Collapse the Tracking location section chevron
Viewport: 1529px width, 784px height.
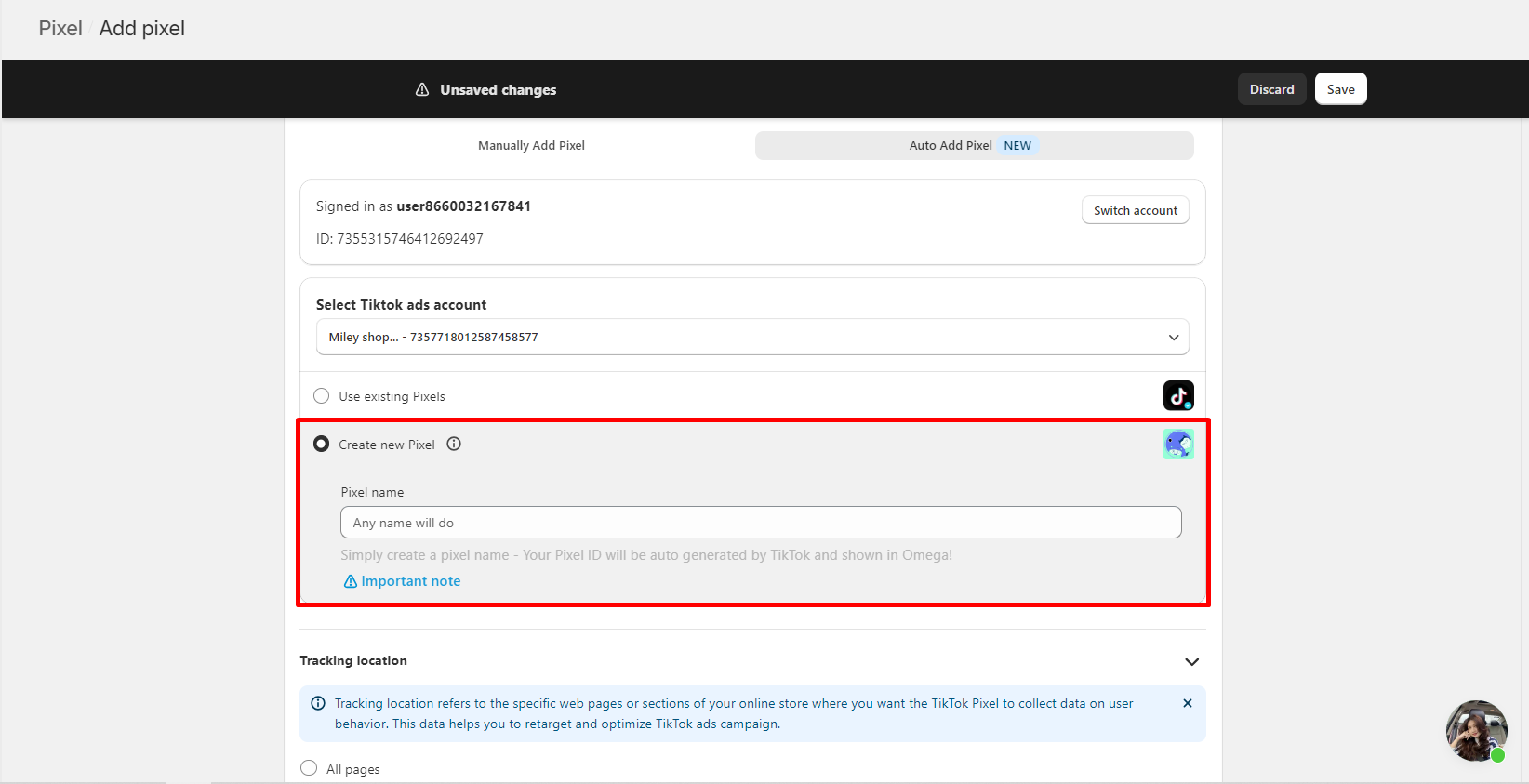point(1191,661)
